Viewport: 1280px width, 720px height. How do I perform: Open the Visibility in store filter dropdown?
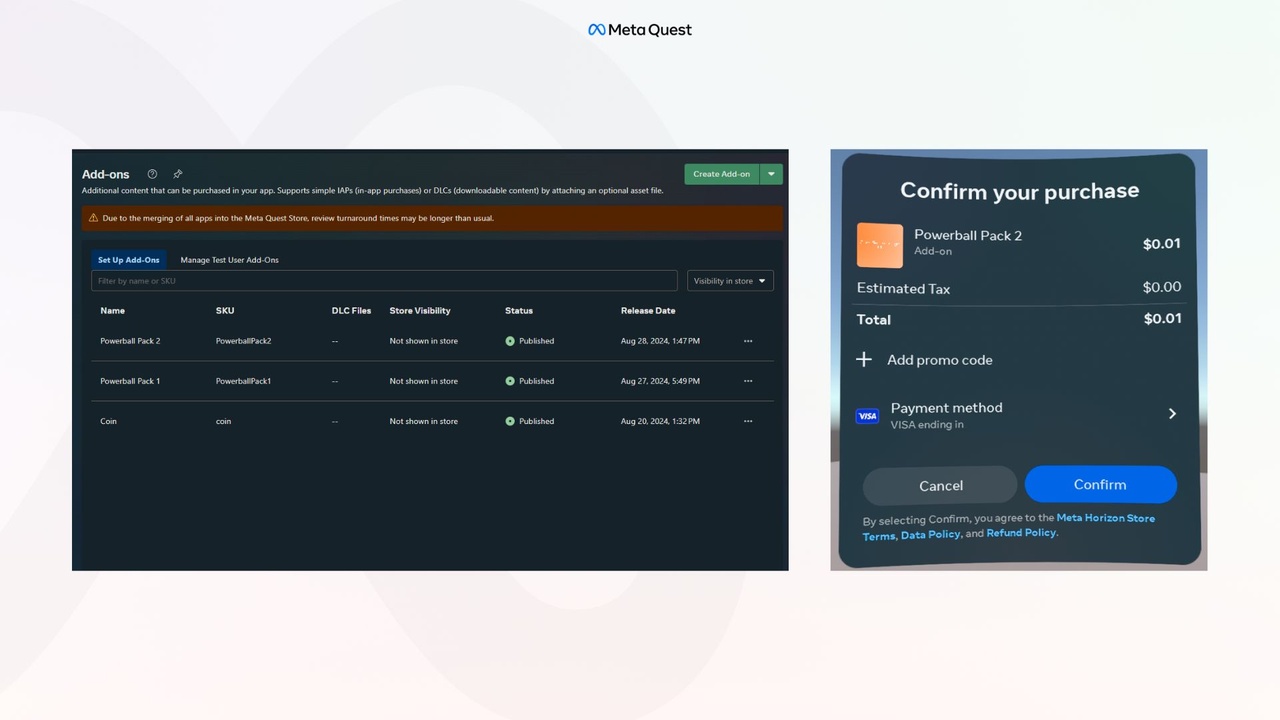[730, 281]
